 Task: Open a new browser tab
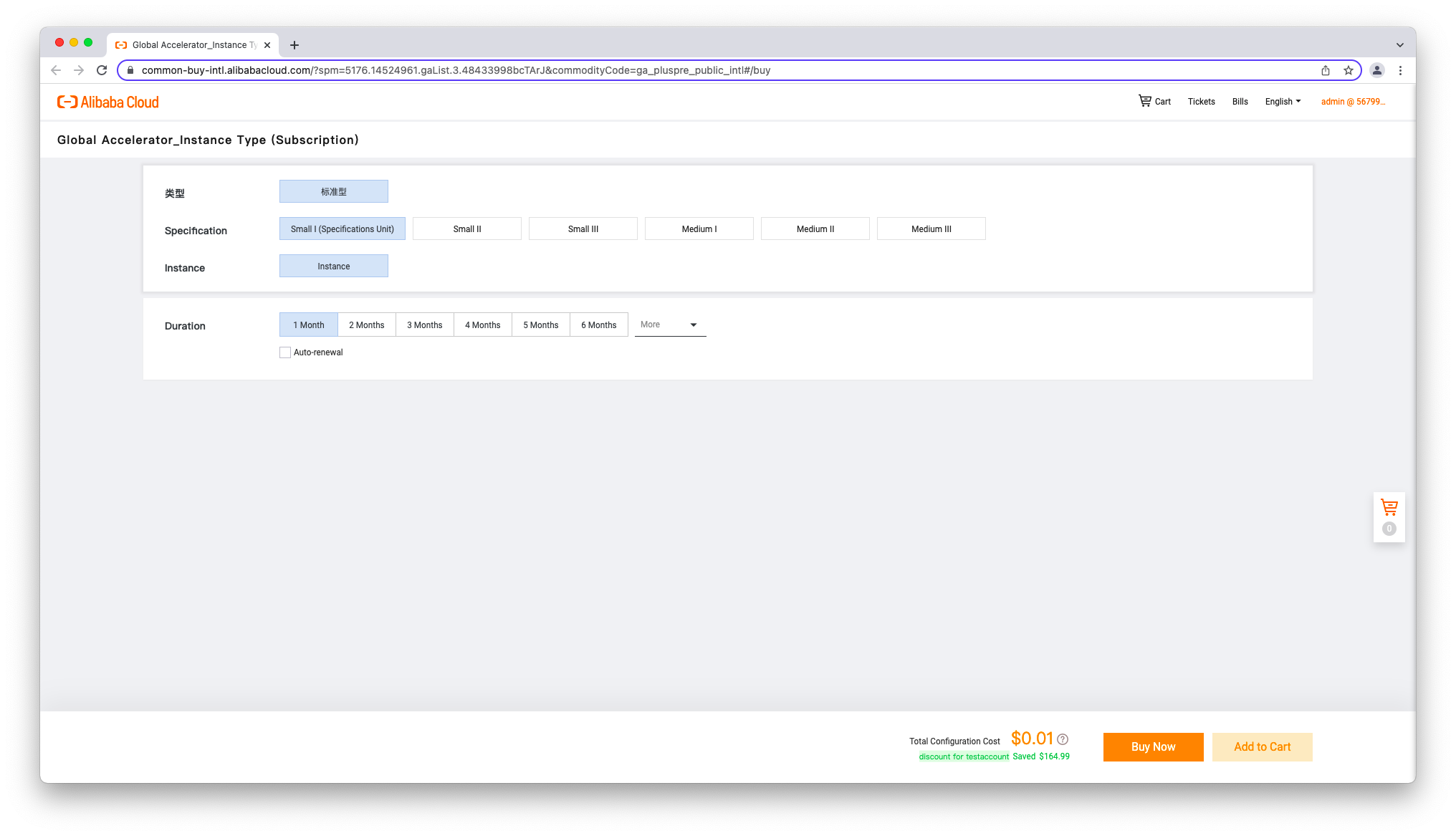pos(294,45)
